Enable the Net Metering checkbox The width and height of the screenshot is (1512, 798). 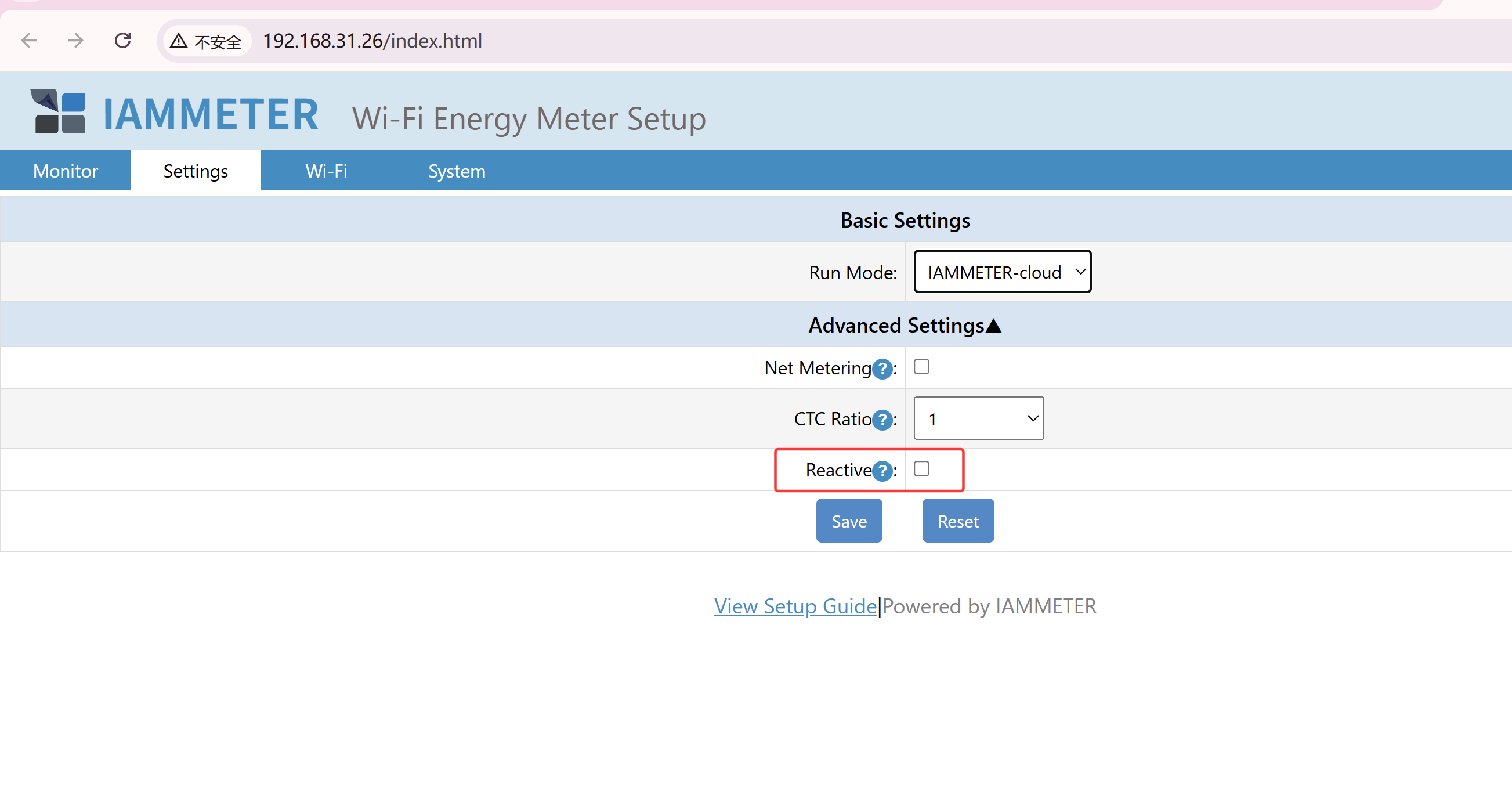pos(921,366)
